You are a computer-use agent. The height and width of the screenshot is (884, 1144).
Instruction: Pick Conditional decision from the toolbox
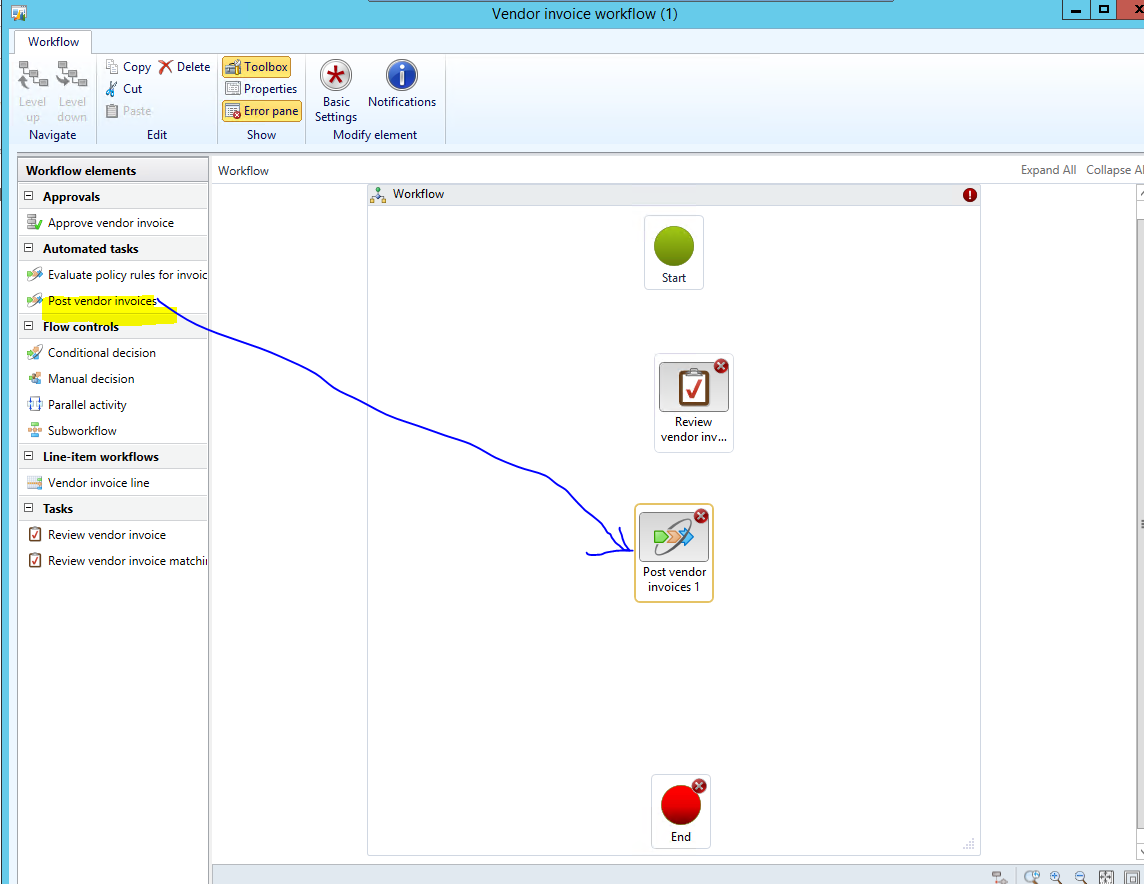[x=101, y=353]
